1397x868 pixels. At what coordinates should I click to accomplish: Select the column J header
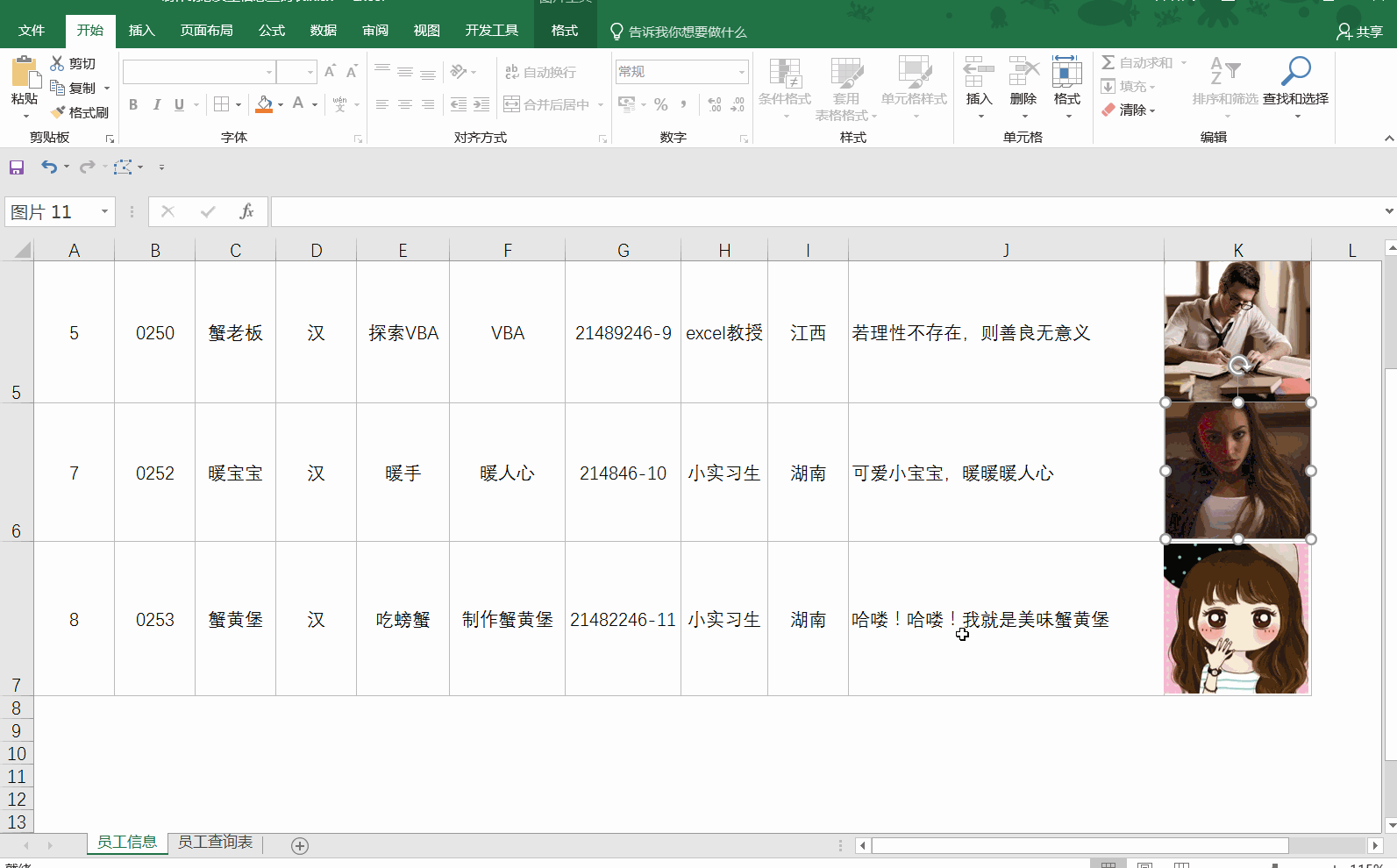point(1006,250)
